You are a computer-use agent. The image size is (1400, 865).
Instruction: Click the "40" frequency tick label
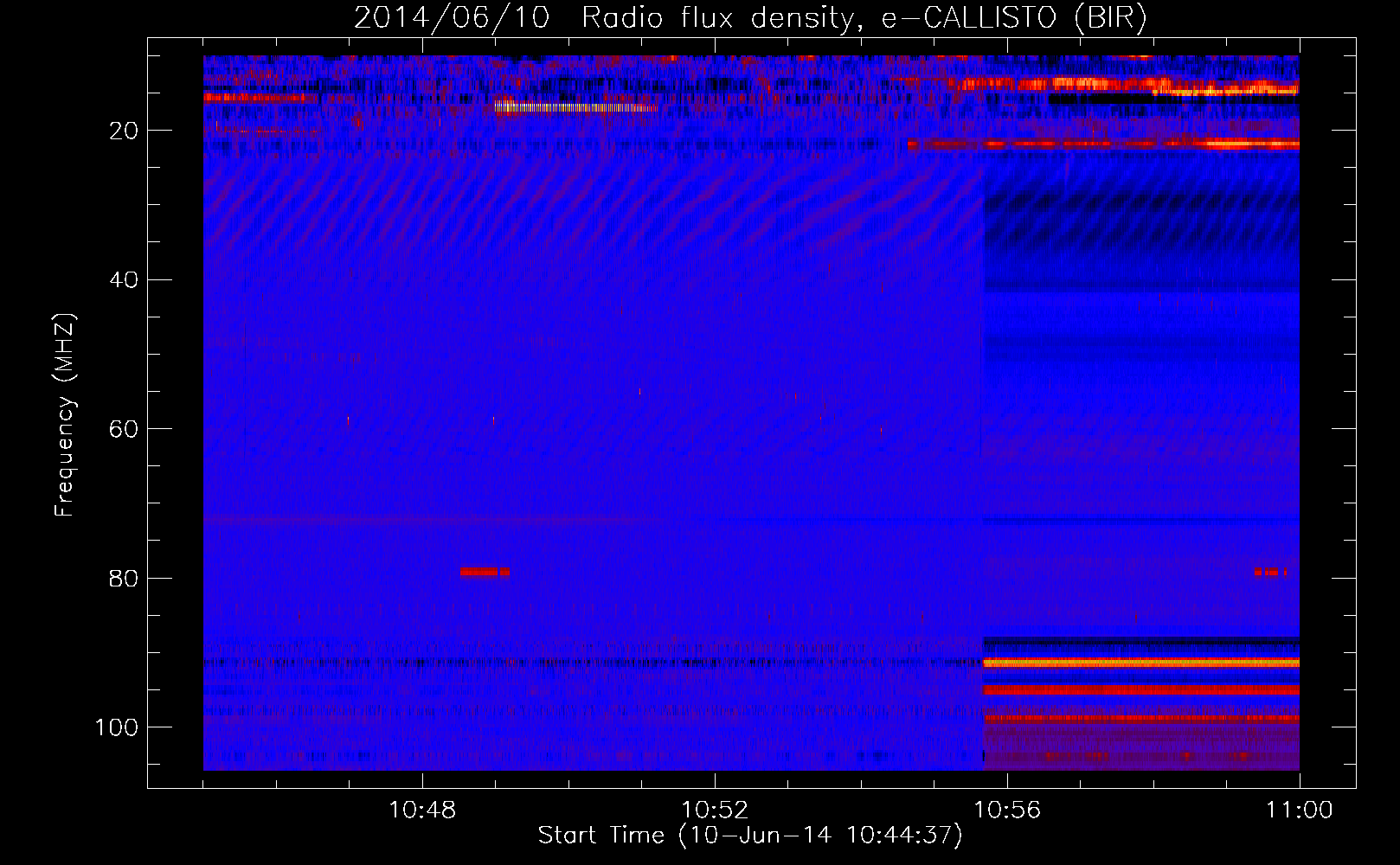click(x=124, y=280)
